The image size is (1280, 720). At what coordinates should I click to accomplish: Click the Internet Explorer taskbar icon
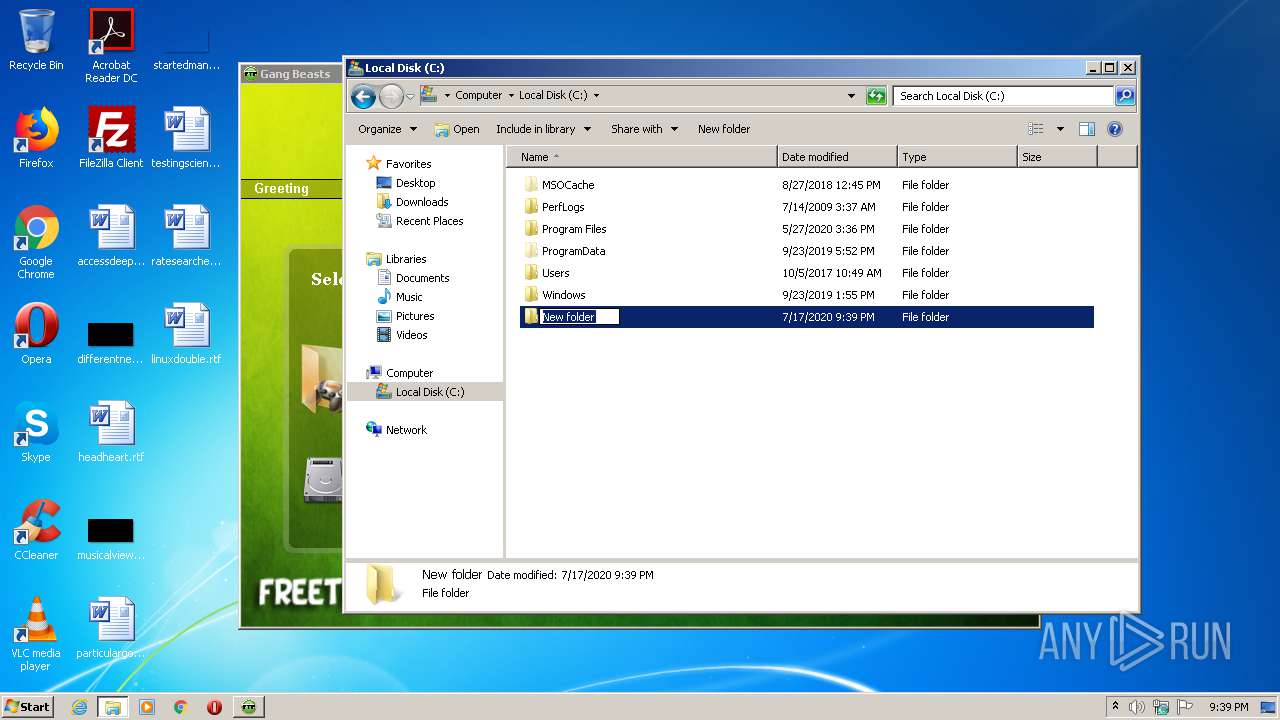click(x=79, y=707)
